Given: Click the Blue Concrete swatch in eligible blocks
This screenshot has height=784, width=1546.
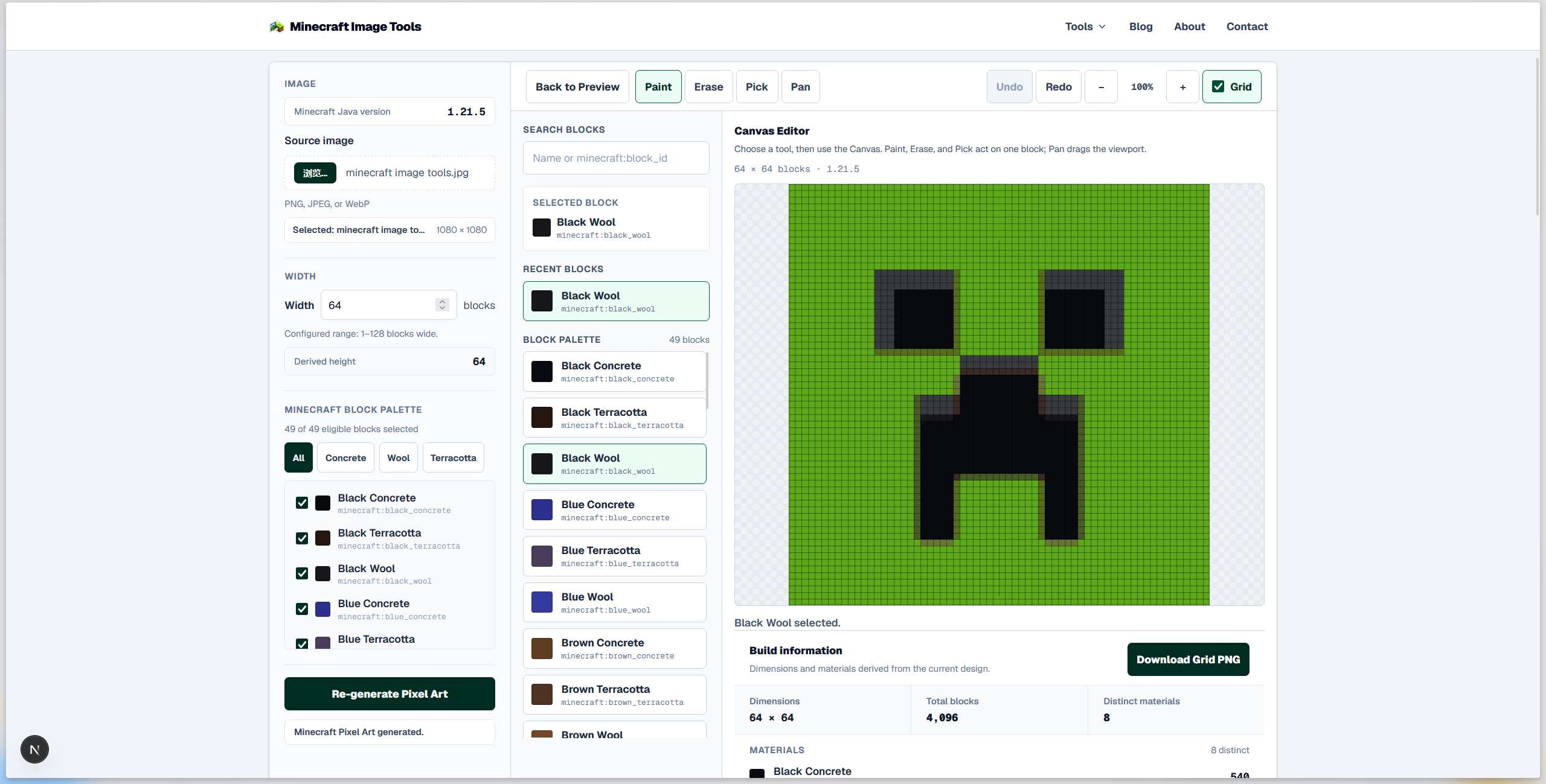Looking at the screenshot, I should click(322, 609).
